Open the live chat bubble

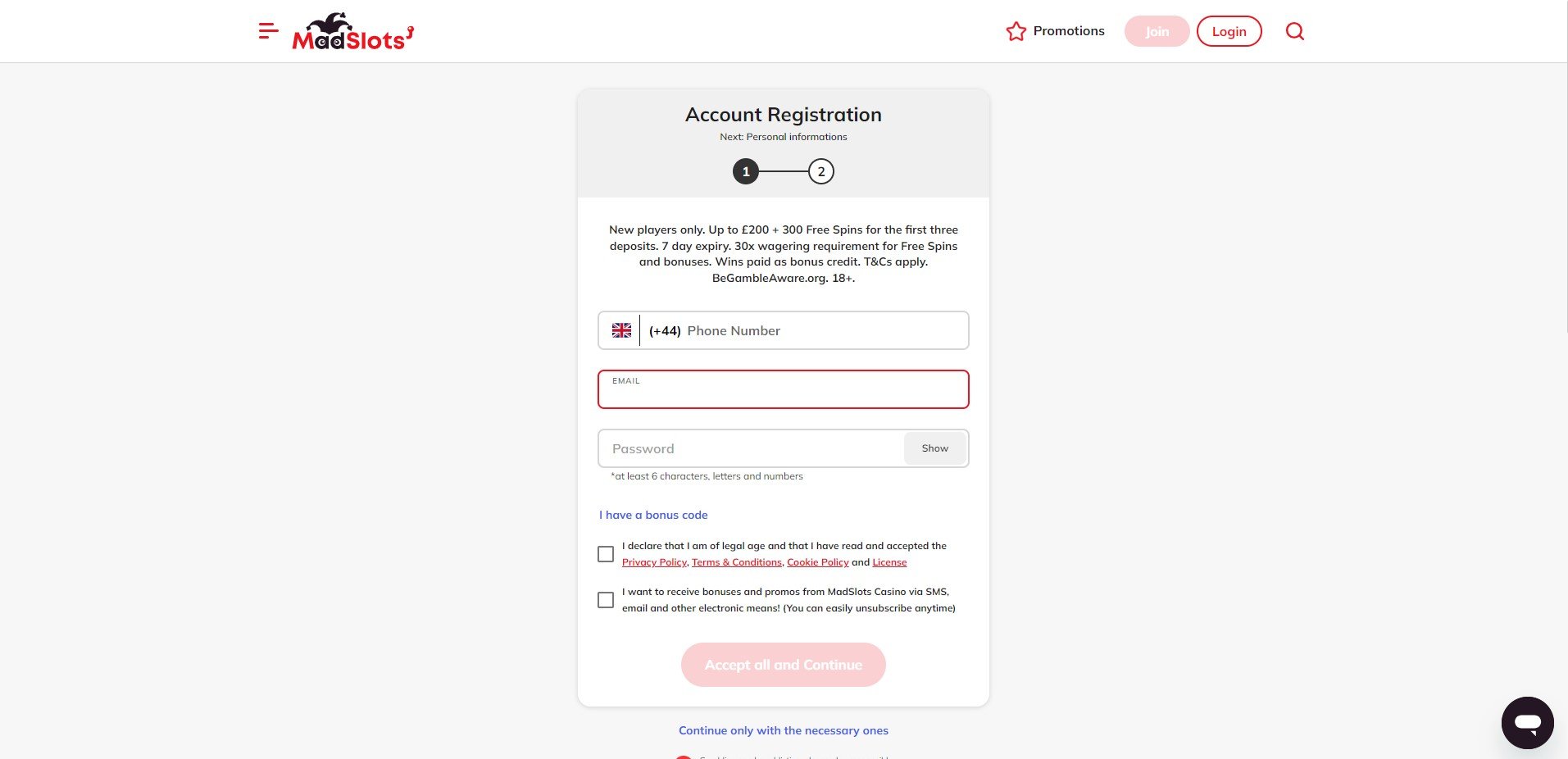(1527, 723)
